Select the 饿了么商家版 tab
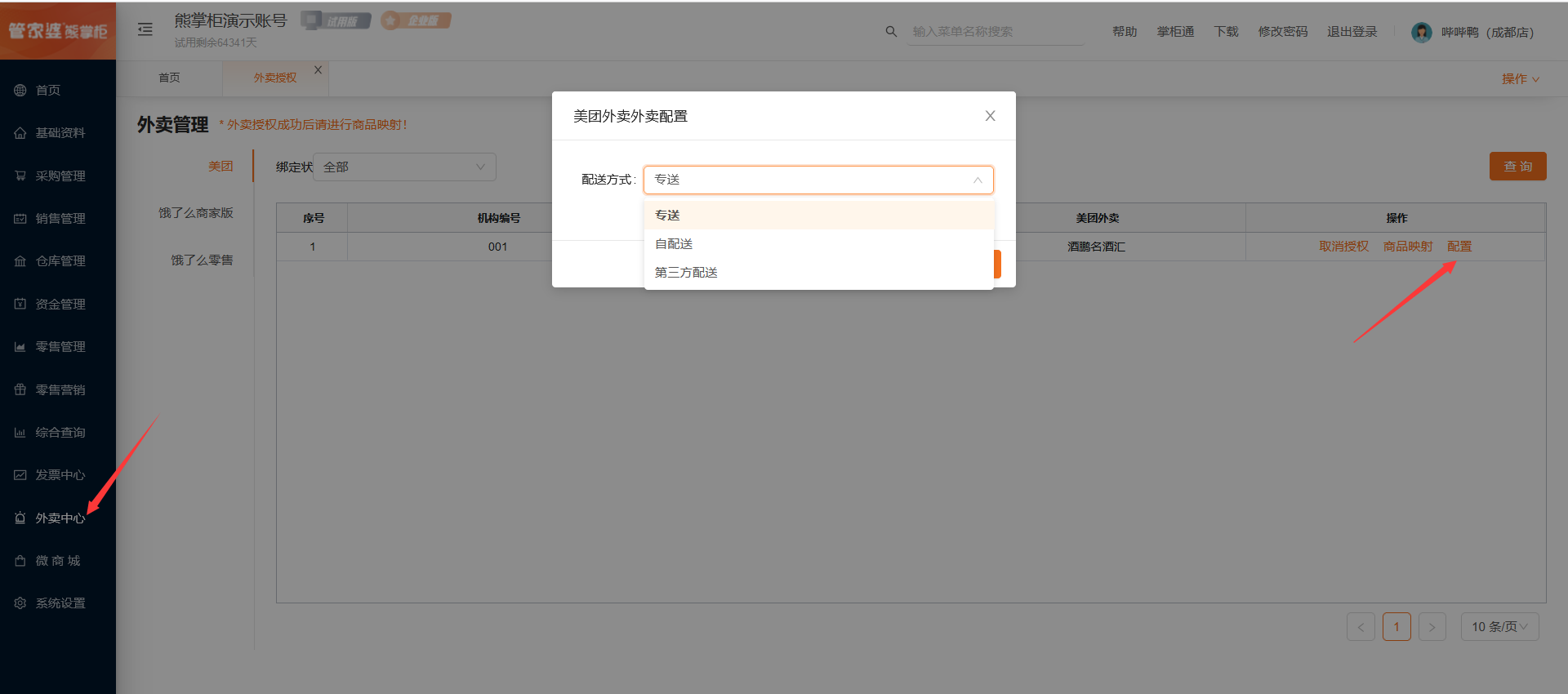Screen dimensions: 1568x694 196,212
